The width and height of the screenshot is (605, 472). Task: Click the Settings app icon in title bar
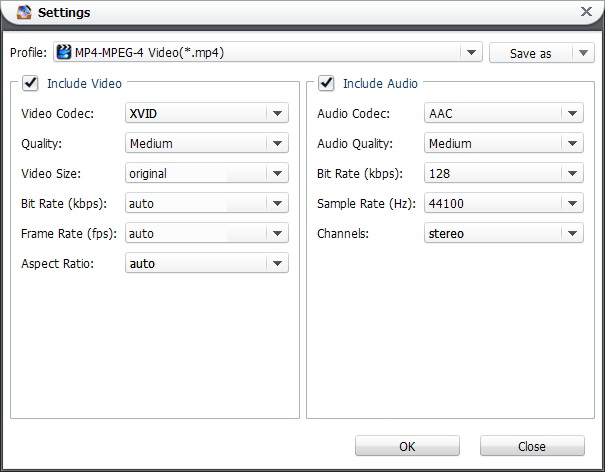[x=24, y=12]
